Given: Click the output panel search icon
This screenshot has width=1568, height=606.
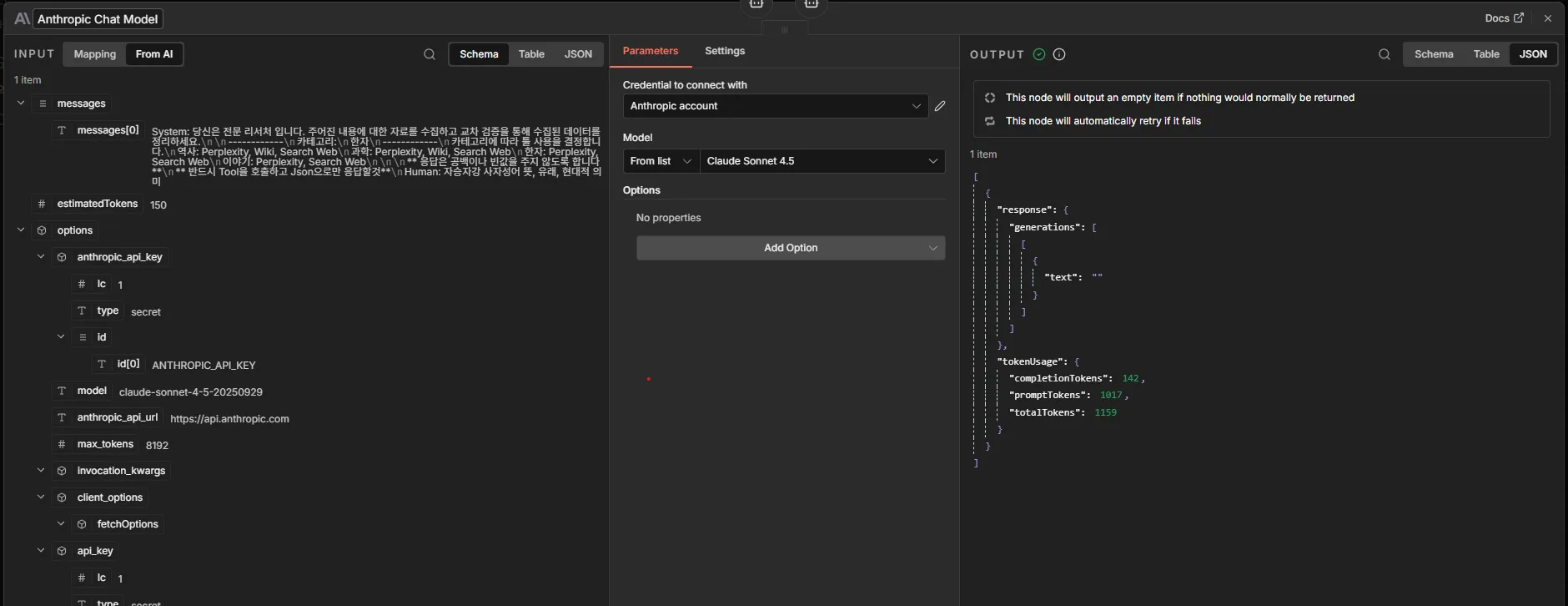Looking at the screenshot, I should (x=1385, y=54).
